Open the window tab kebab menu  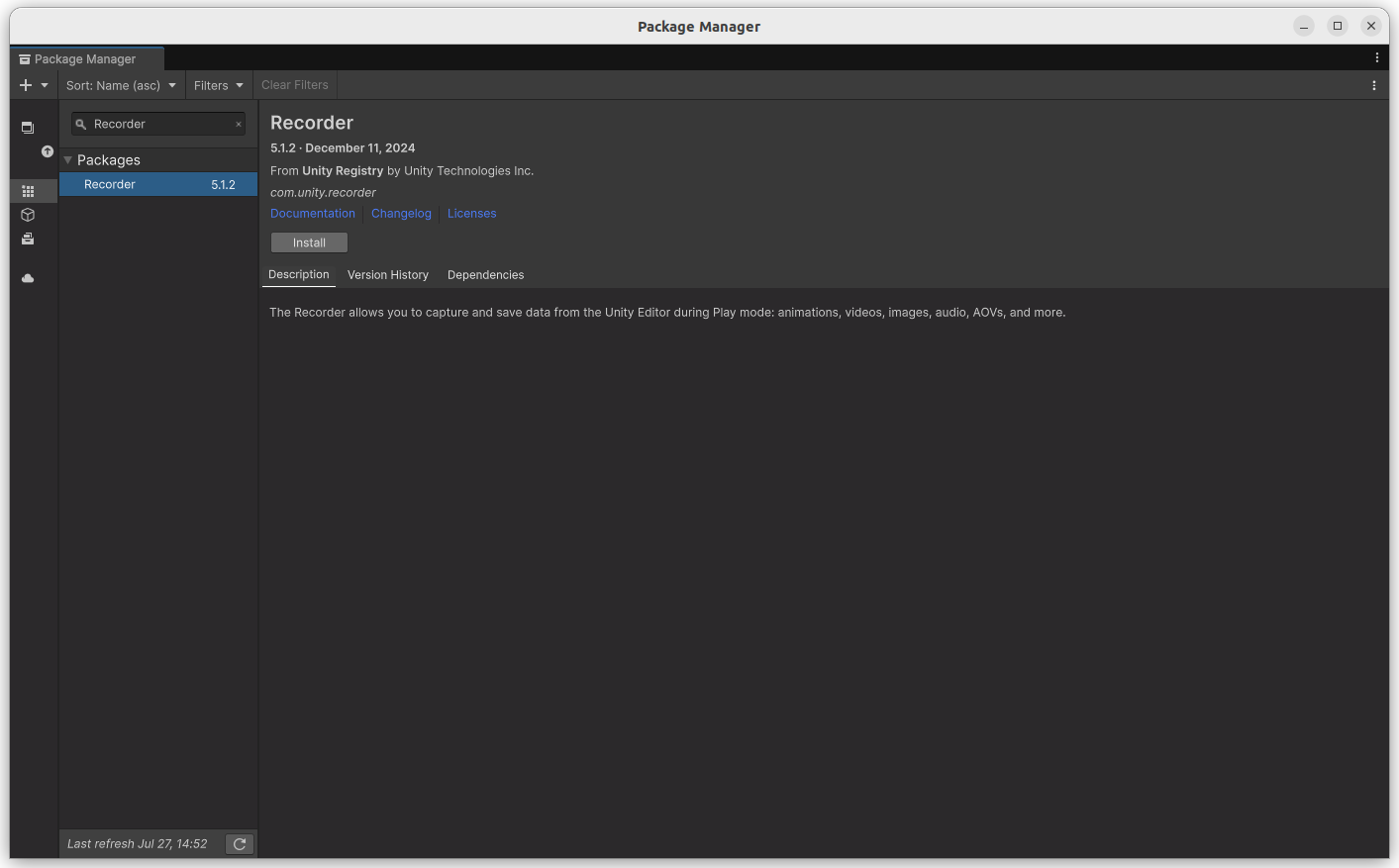click(1377, 57)
